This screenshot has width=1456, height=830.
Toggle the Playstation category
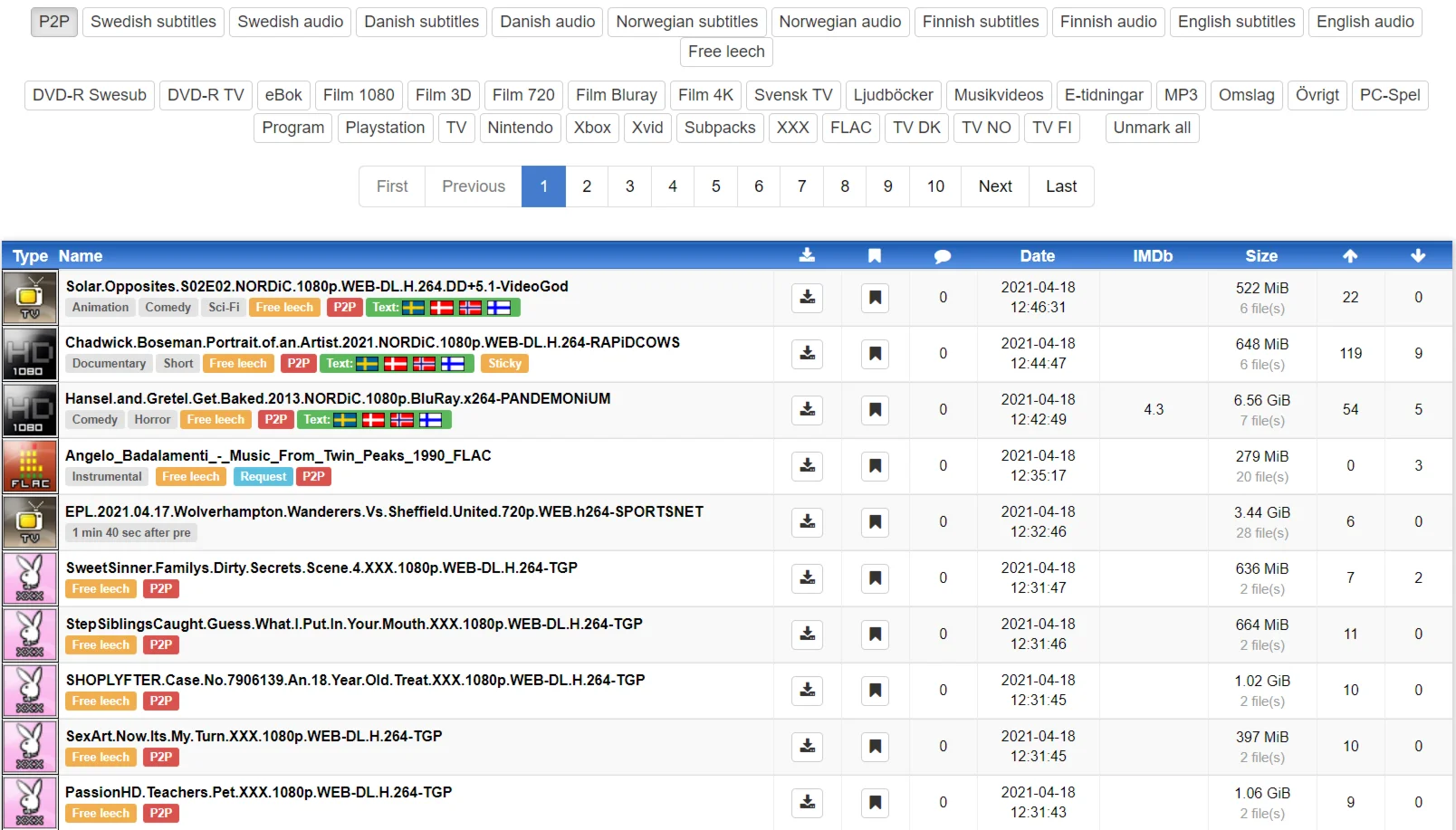(385, 128)
